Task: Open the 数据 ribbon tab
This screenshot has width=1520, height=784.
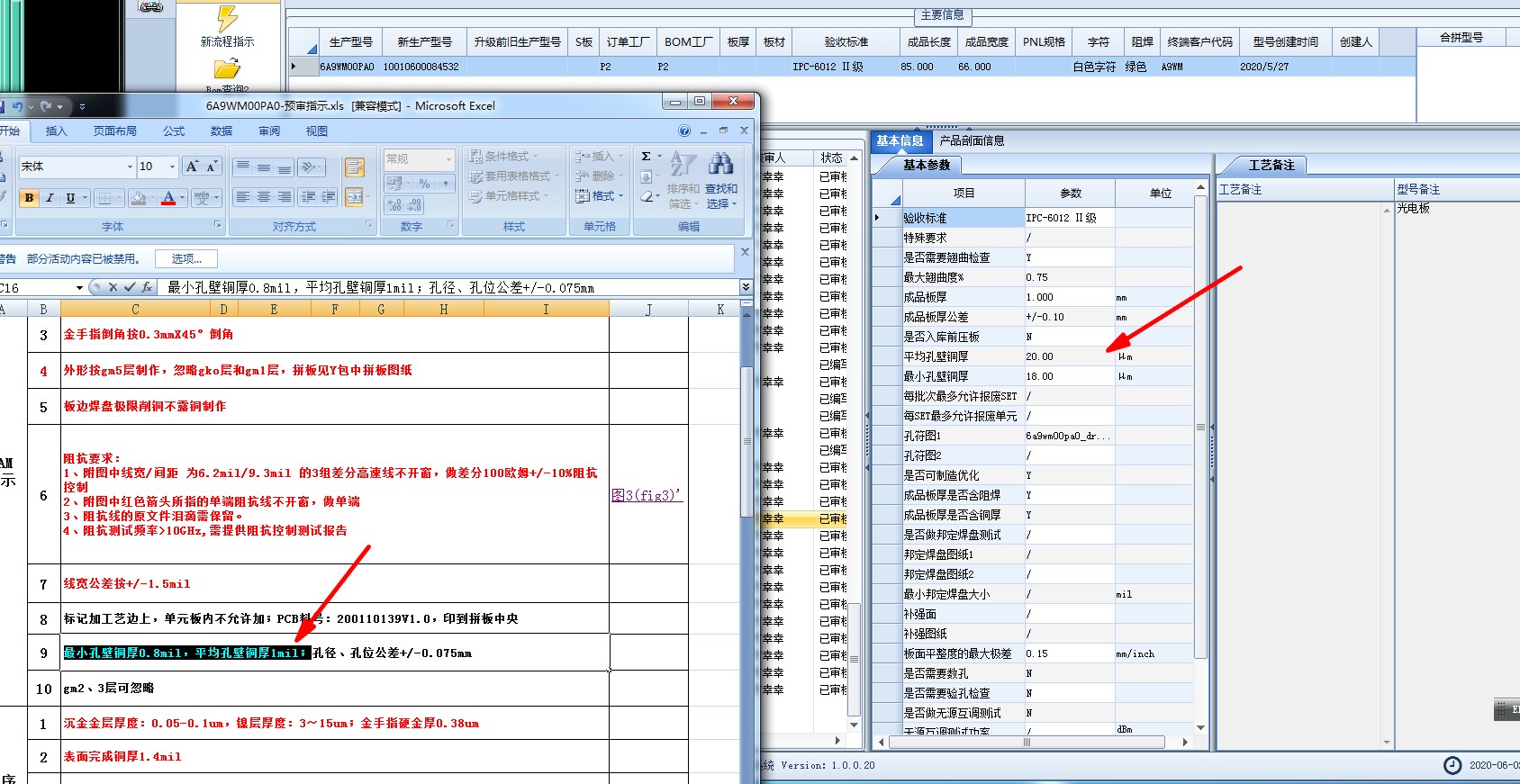Action: click(x=222, y=131)
